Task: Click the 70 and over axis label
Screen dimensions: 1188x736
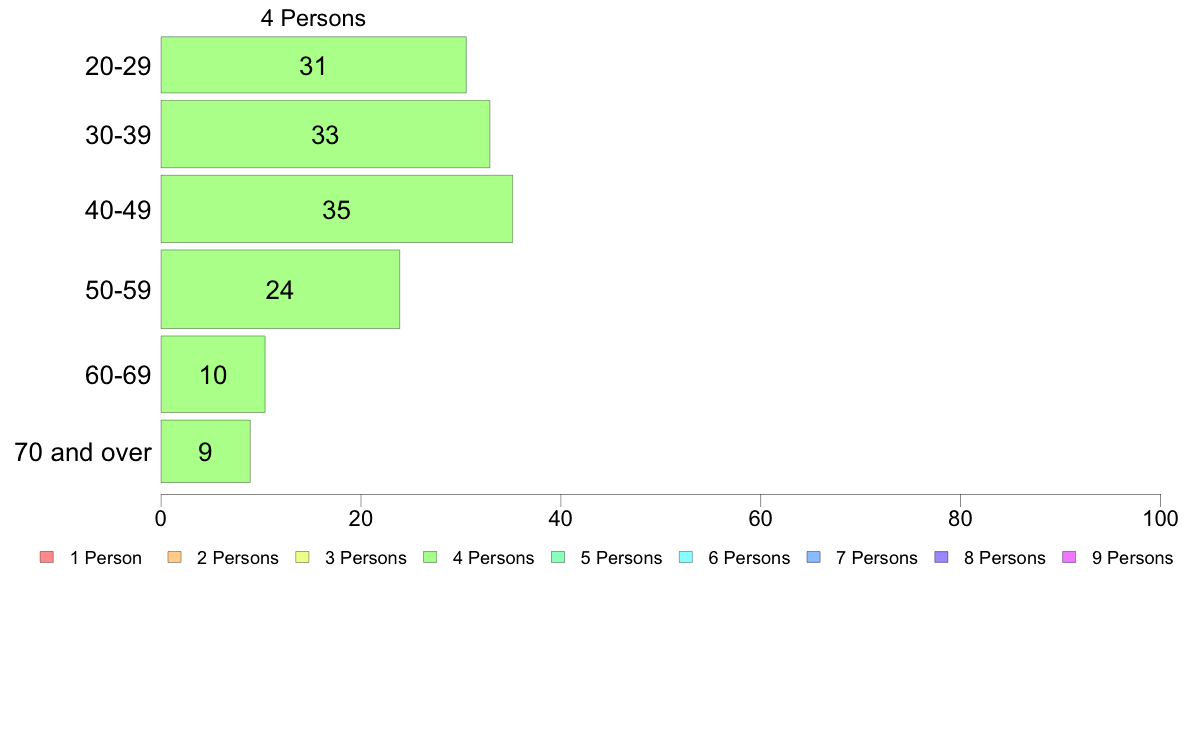Action: point(83,453)
